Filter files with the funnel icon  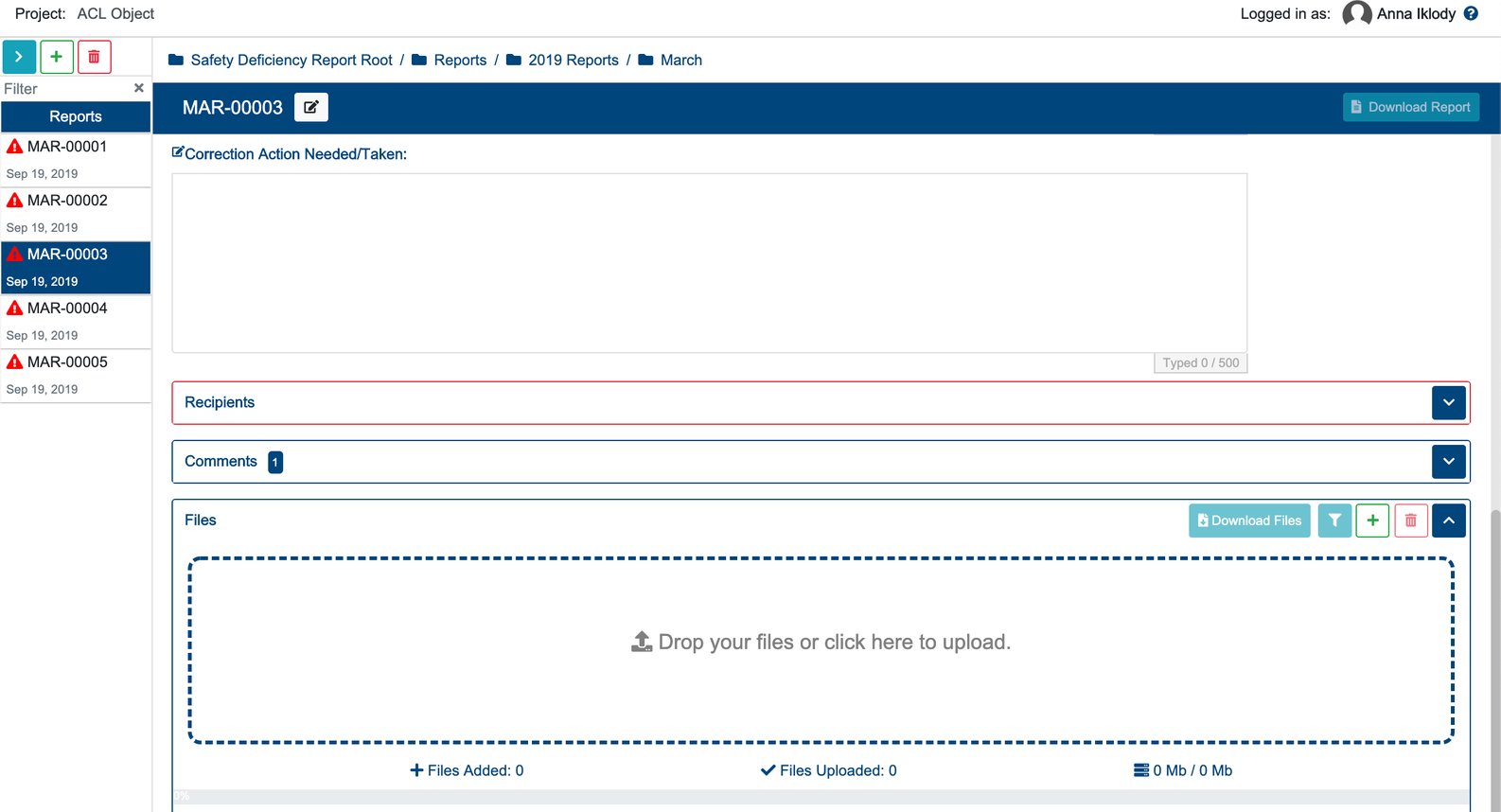(x=1334, y=521)
